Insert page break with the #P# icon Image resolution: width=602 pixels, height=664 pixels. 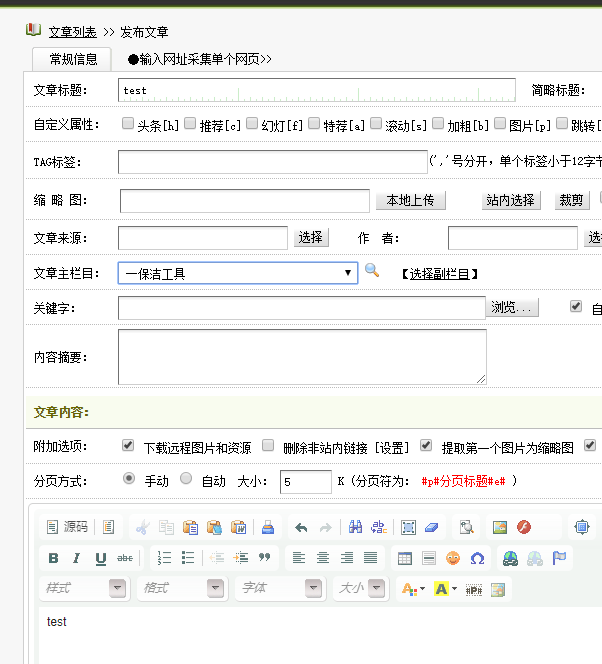pyautogui.click(x=474, y=589)
